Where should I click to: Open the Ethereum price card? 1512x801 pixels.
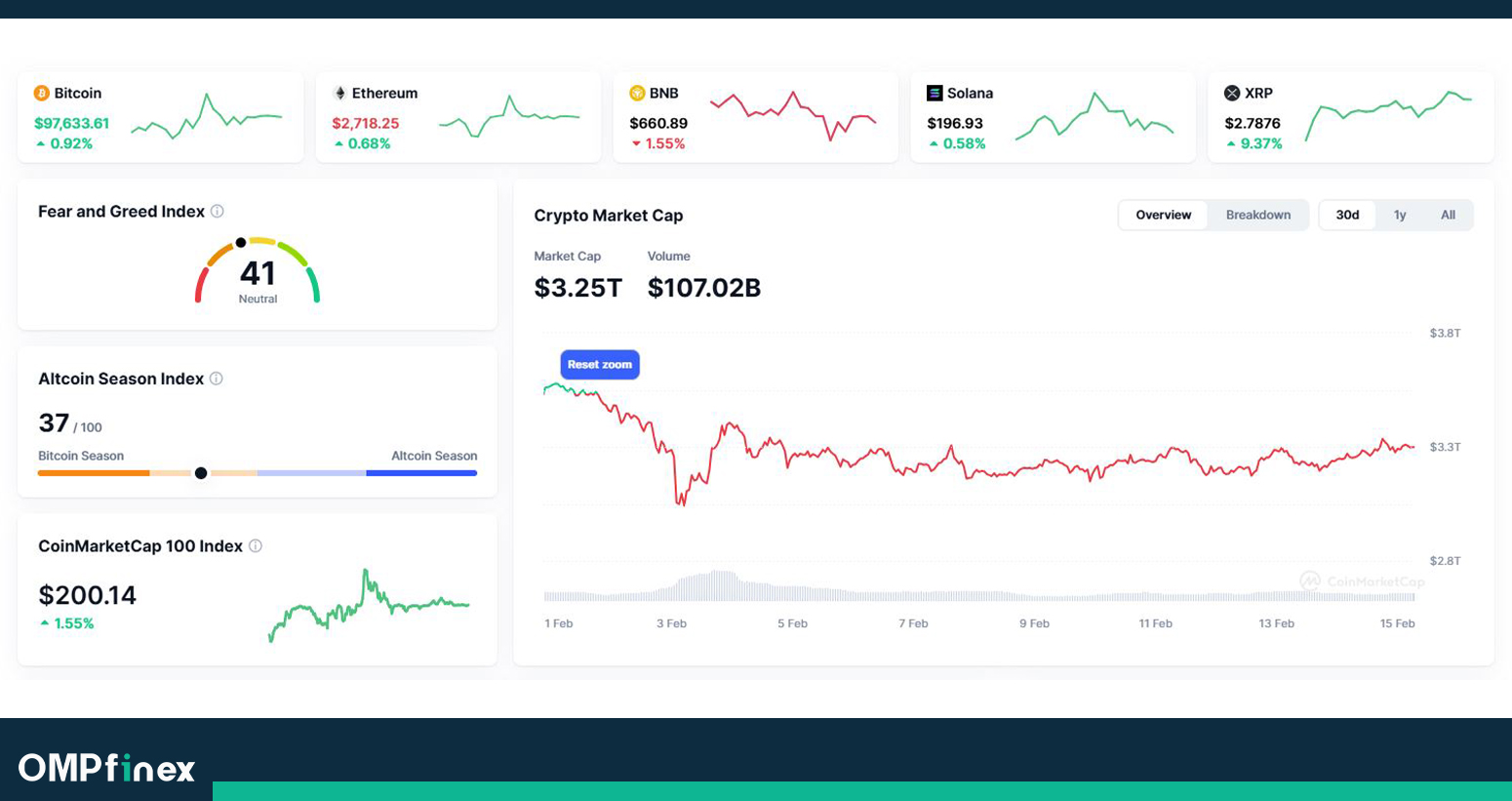pos(458,117)
